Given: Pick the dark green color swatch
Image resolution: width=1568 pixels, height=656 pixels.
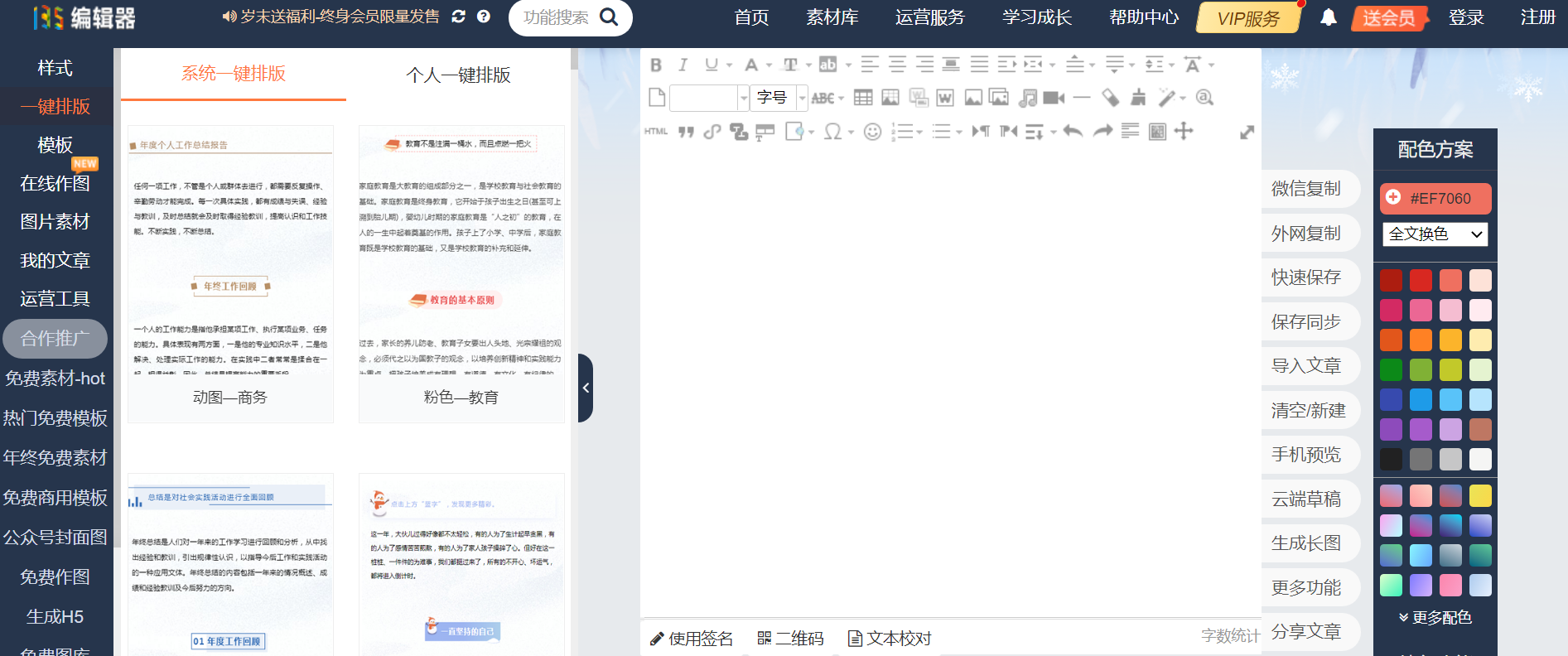Looking at the screenshot, I should (x=1391, y=369).
